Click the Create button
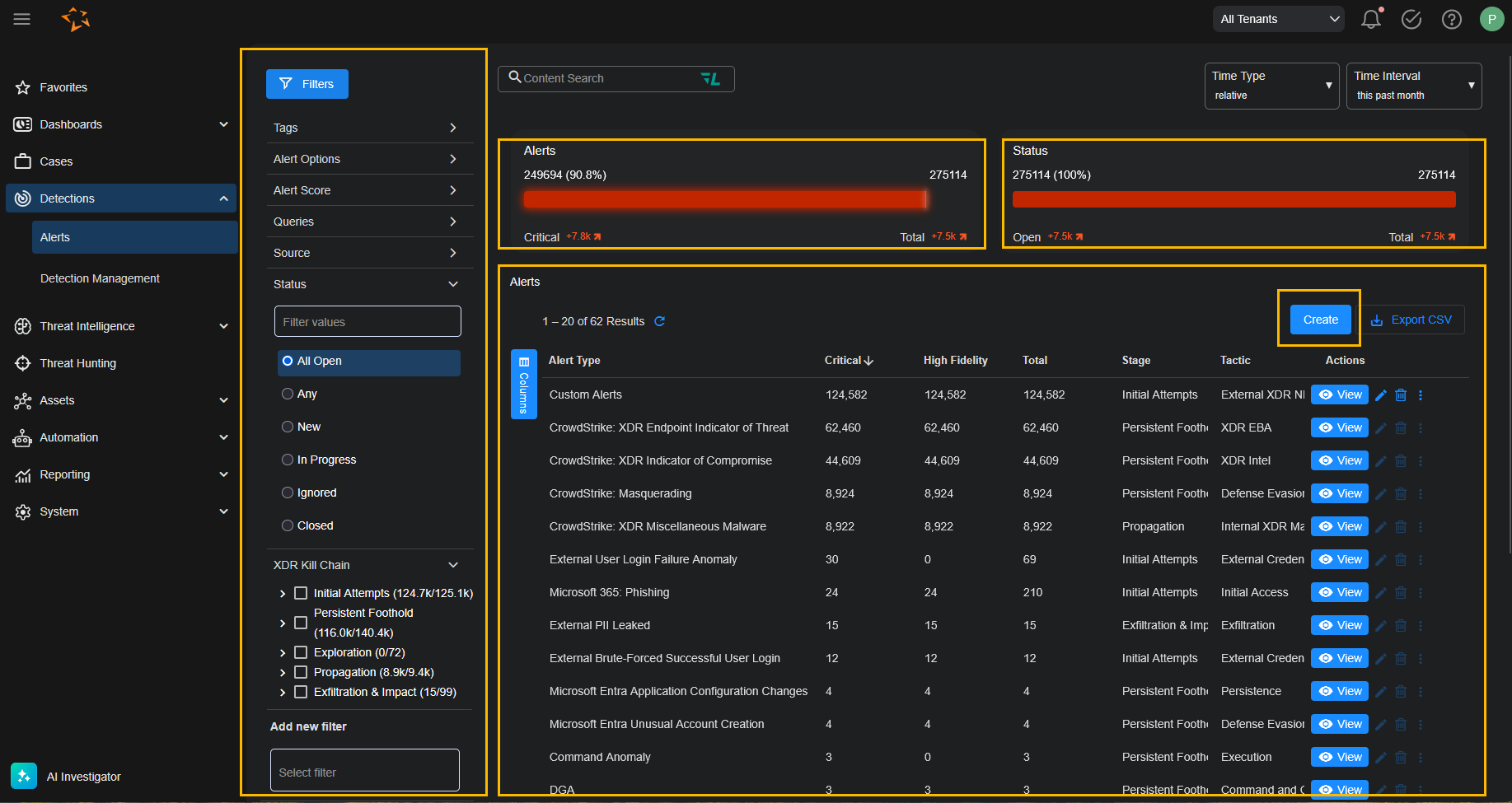The width and height of the screenshot is (1512, 803). 1320,320
